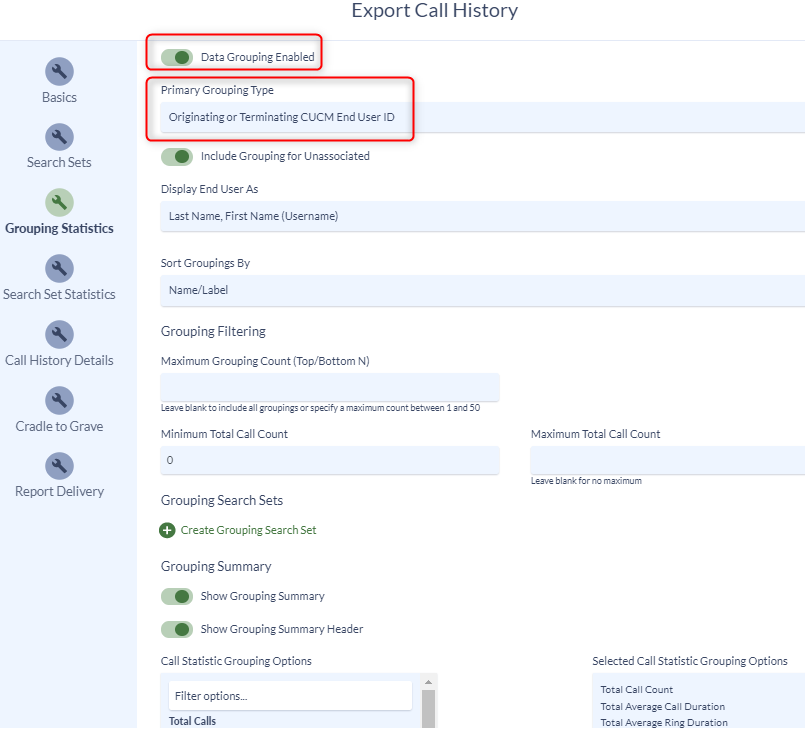
Task: Click the Include Grouping for Unassociated label
Action: coord(285,156)
